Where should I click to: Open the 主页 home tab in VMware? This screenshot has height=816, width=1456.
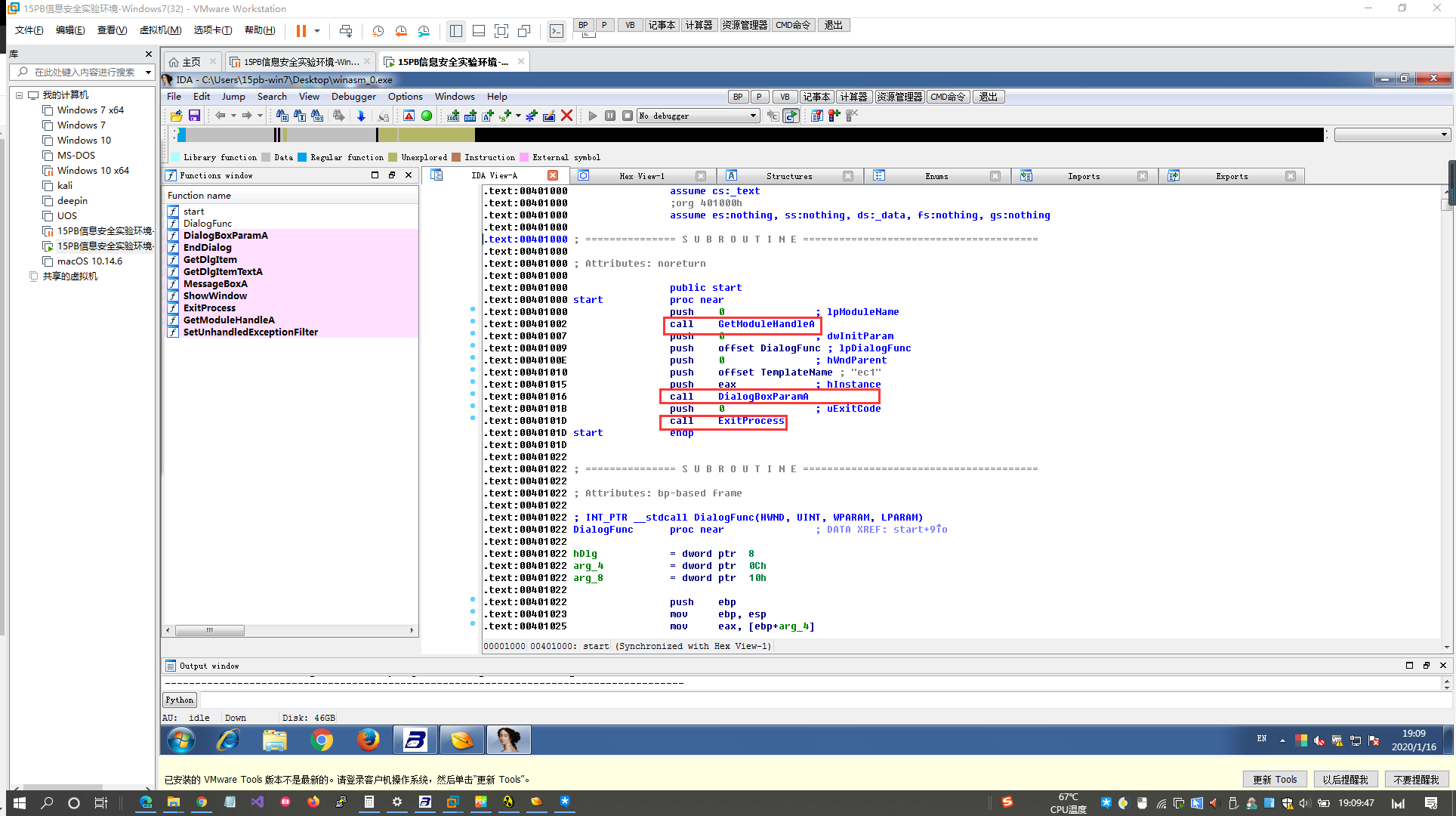click(x=192, y=62)
